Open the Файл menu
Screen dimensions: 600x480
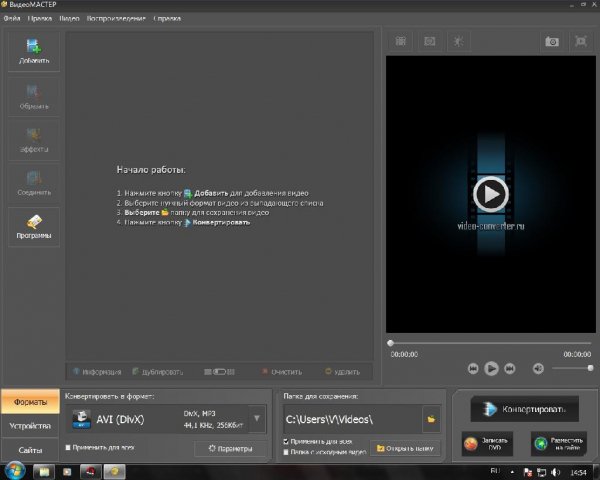pyautogui.click(x=12, y=18)
